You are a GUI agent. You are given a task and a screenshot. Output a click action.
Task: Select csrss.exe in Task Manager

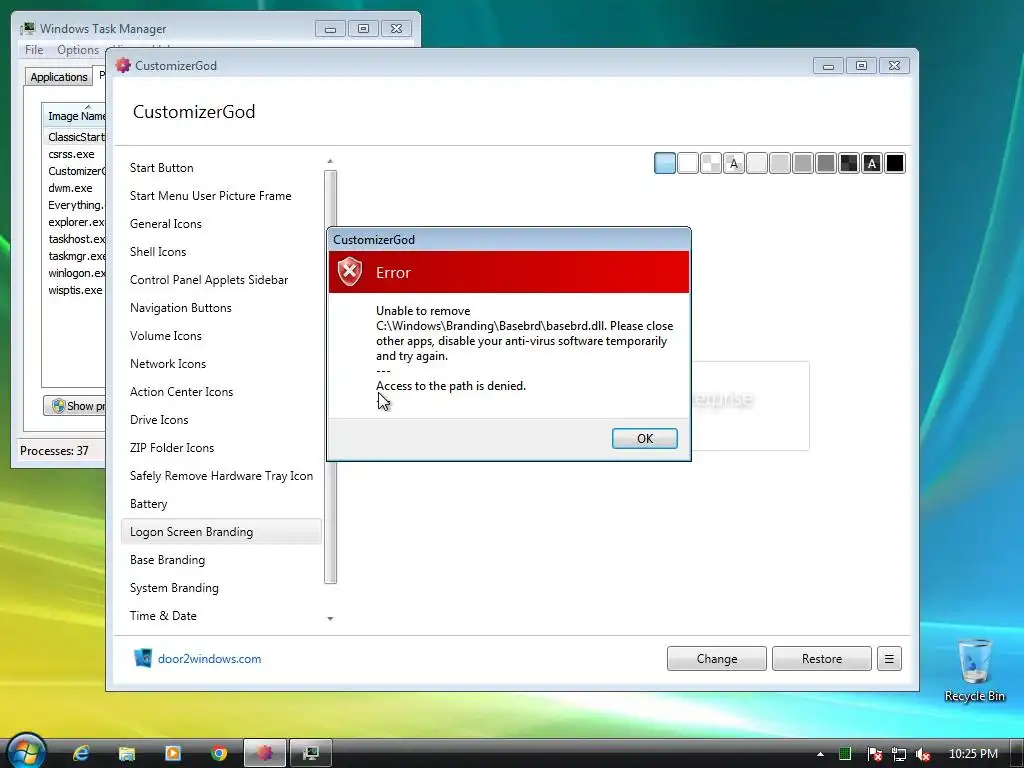pyautogui.click(x=71, y=154)
